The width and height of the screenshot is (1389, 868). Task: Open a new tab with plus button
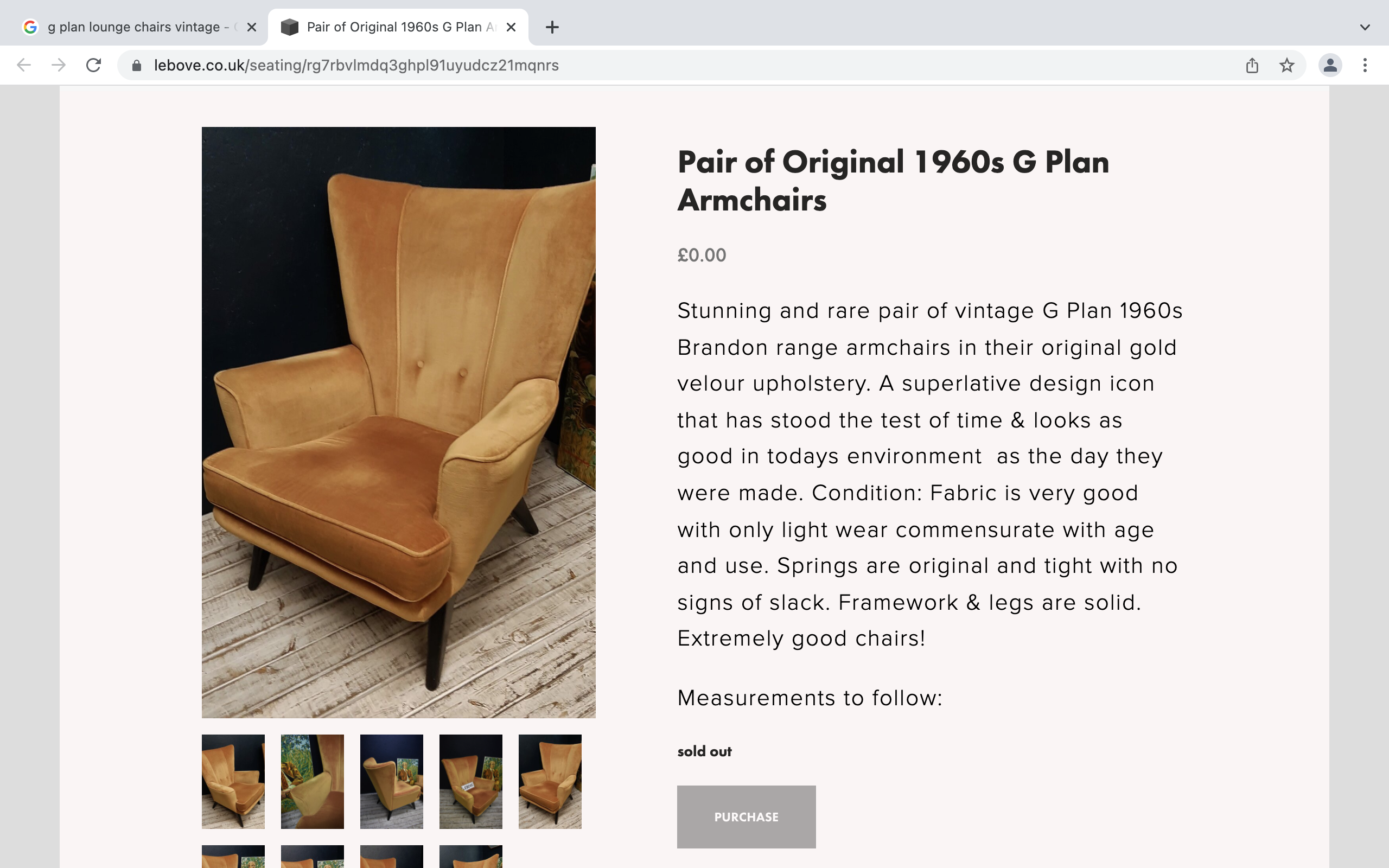[x=552, y=27]
